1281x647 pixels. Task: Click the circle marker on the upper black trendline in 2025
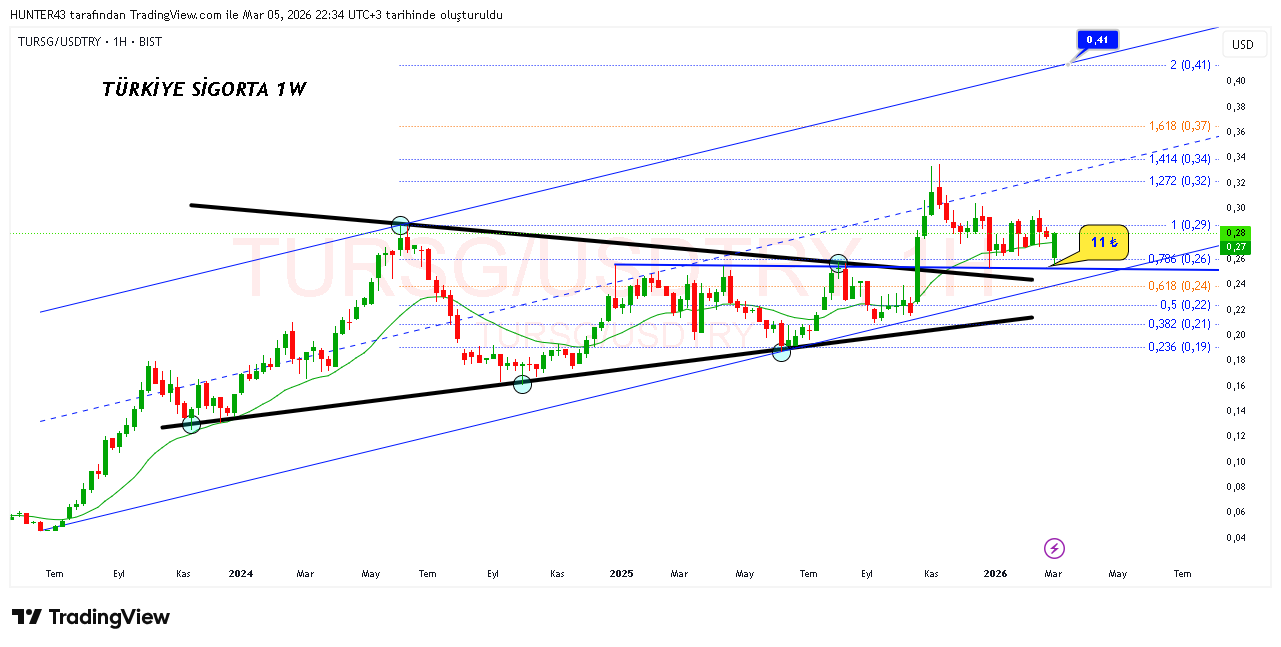point(838,263)
